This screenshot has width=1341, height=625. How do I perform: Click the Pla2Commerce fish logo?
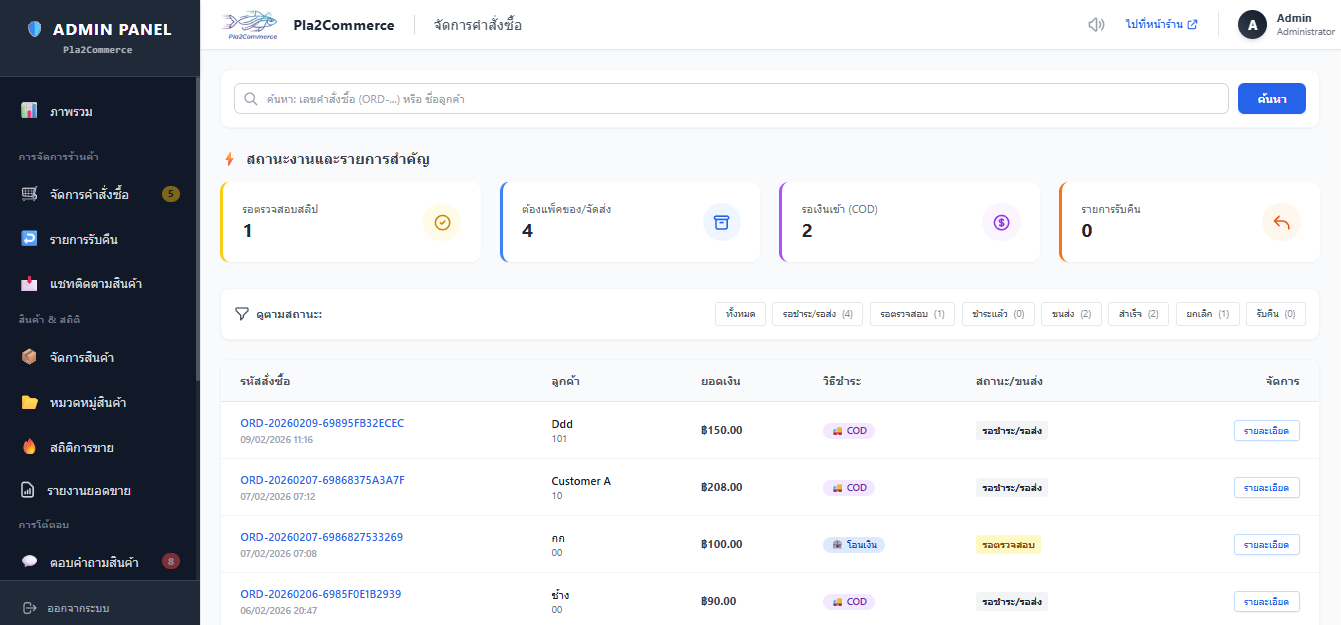pos(251,24)
